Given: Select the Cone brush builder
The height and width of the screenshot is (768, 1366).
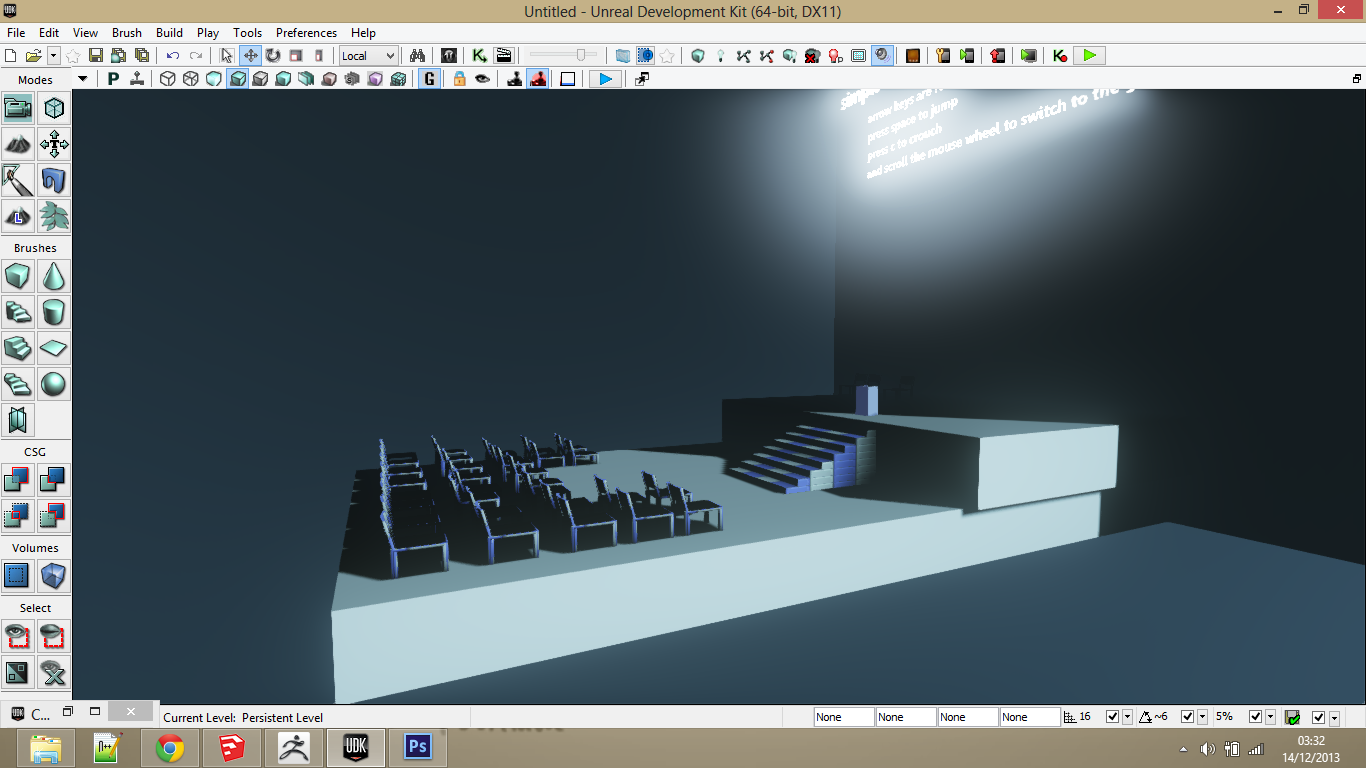Looking at the screenshot, I should tap(53, 276).
